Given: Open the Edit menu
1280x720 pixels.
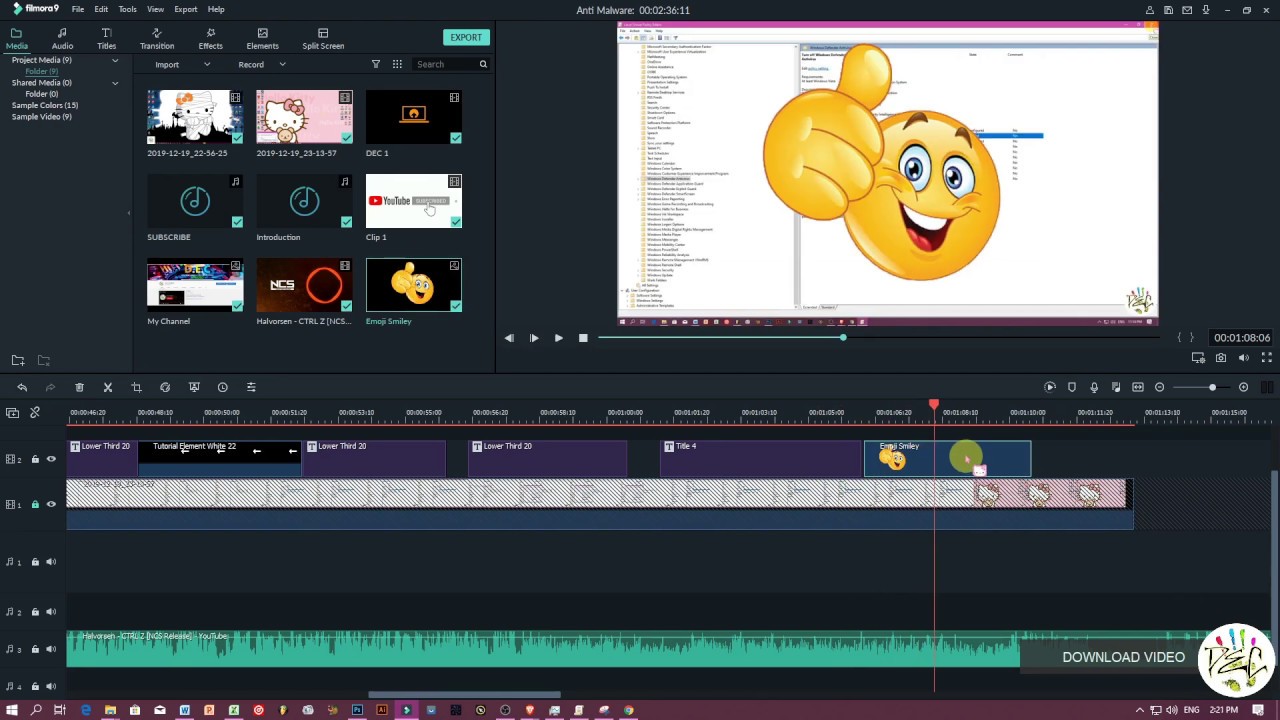Looking at the screenshot, I should [x=101, y=9].
